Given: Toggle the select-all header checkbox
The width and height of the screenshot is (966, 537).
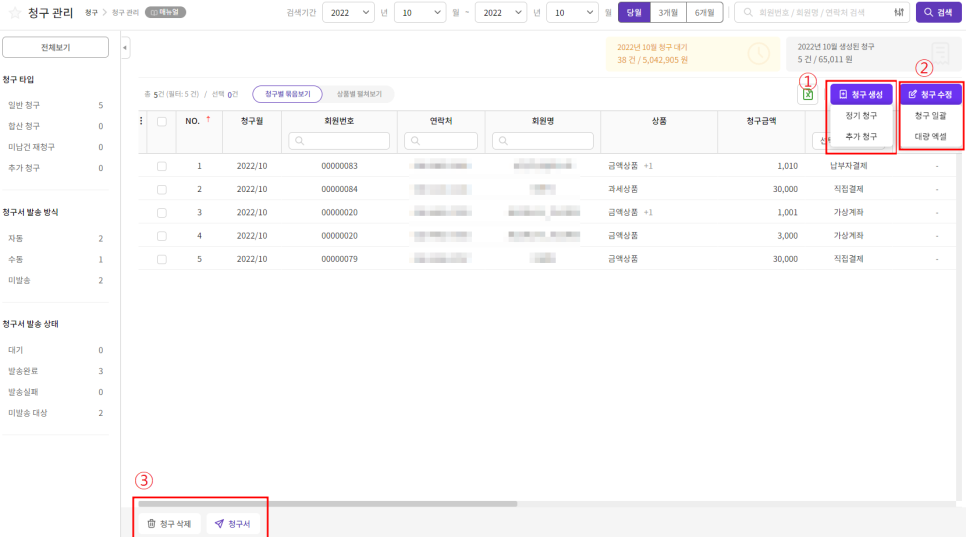Looking at the screenshot, I should tap(161, 122).
